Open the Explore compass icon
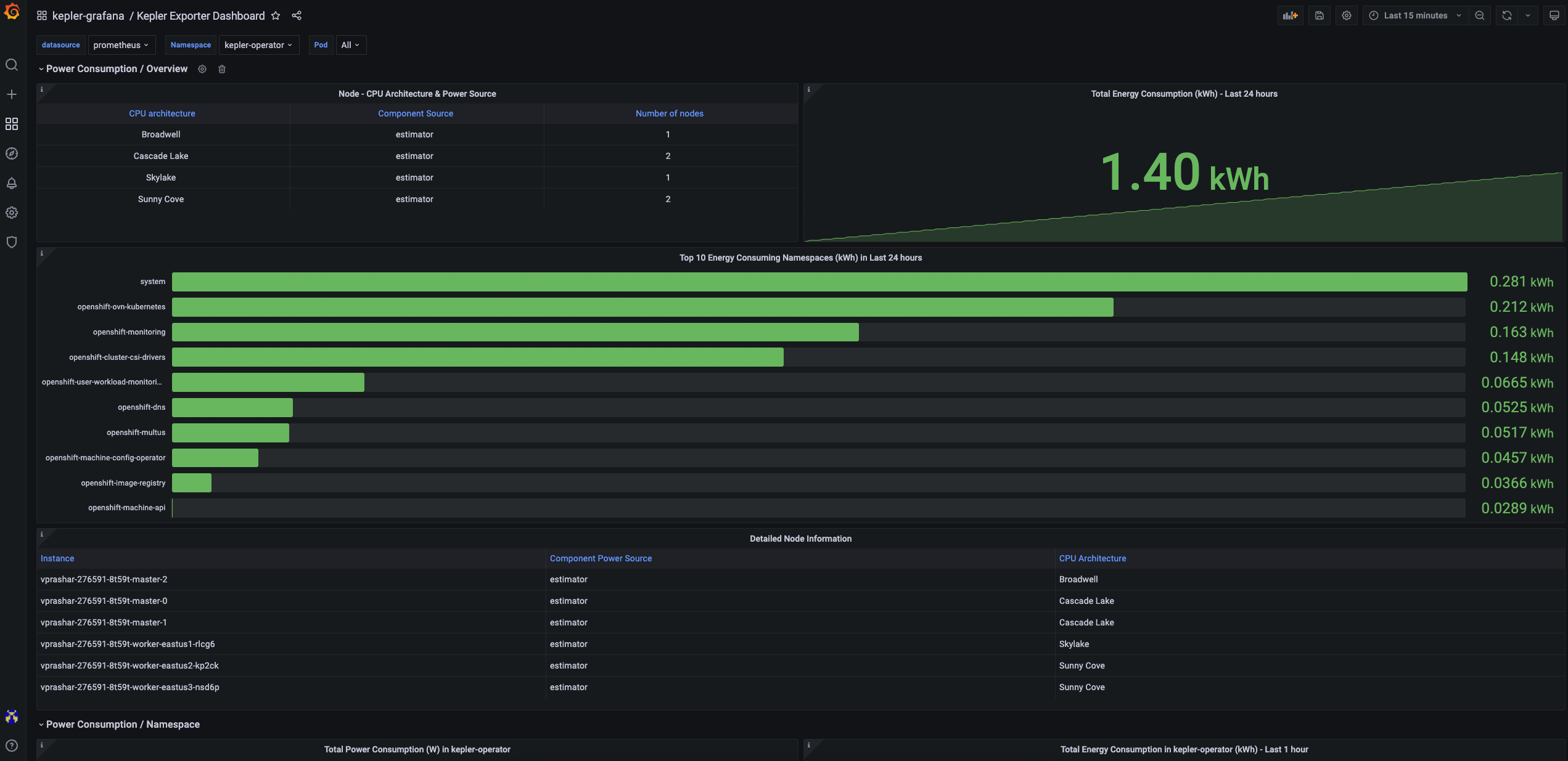 [12, 153]
